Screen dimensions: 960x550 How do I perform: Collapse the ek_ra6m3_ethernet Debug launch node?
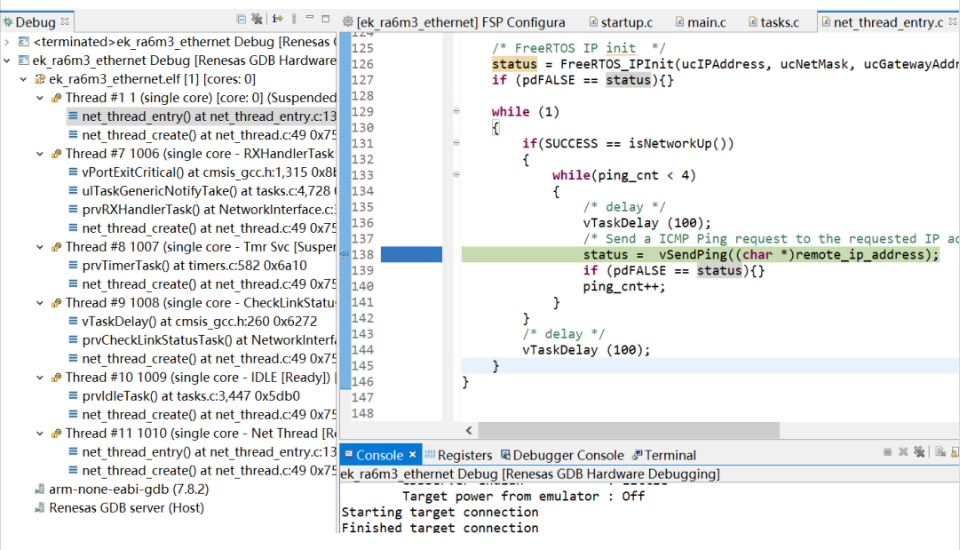click(7, 61)
